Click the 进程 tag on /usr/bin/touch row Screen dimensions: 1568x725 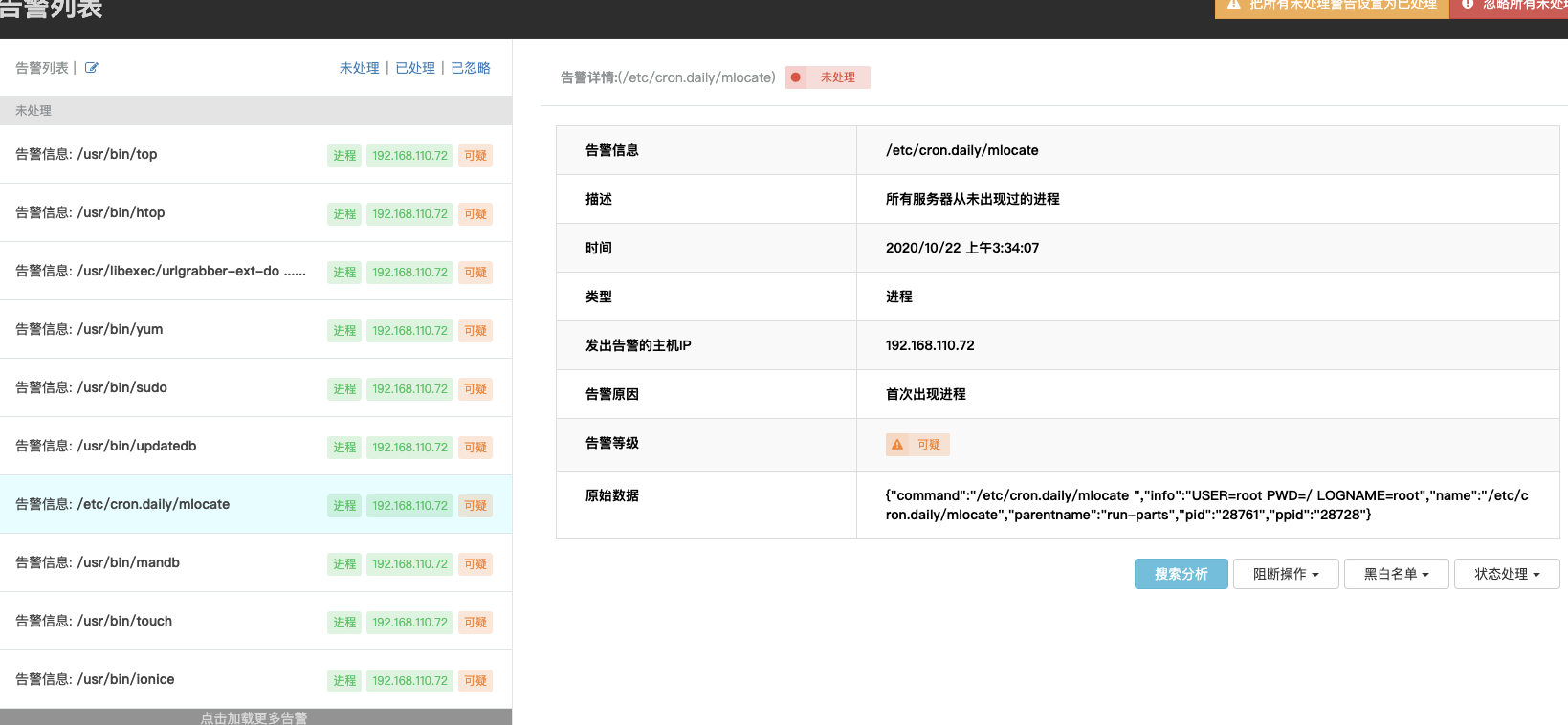[344, 623]
